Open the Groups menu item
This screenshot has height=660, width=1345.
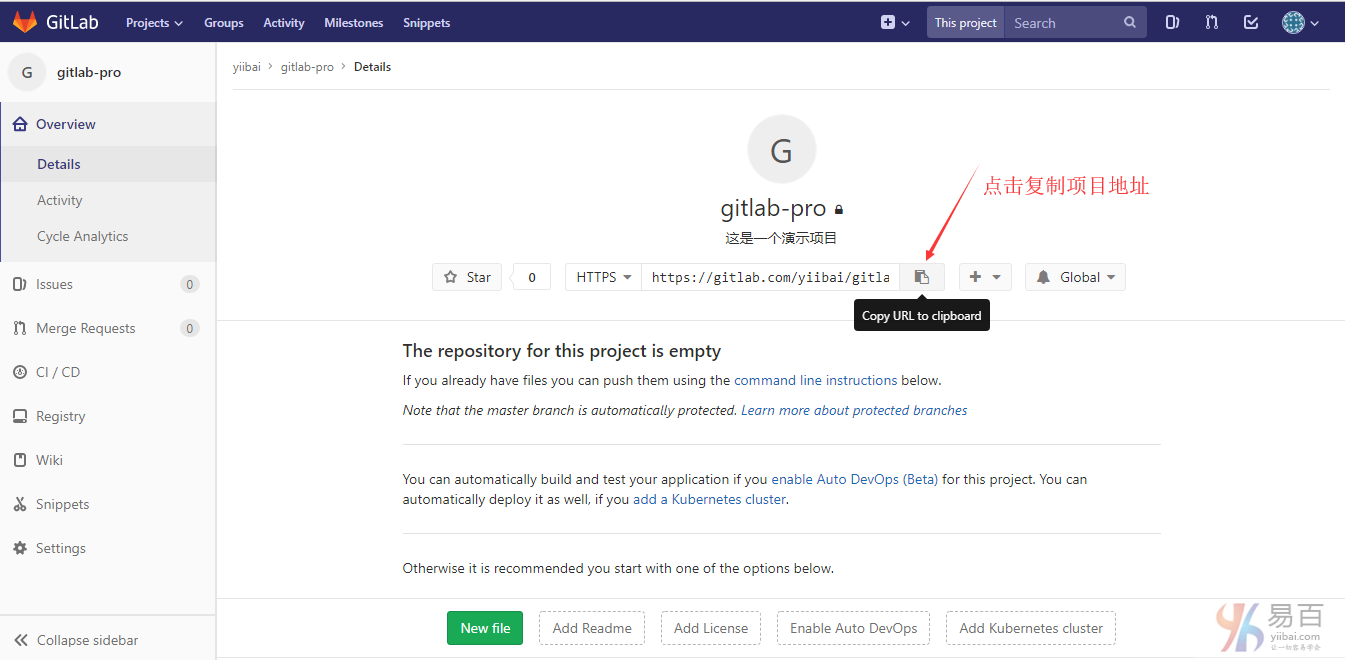tap(223, 23)
